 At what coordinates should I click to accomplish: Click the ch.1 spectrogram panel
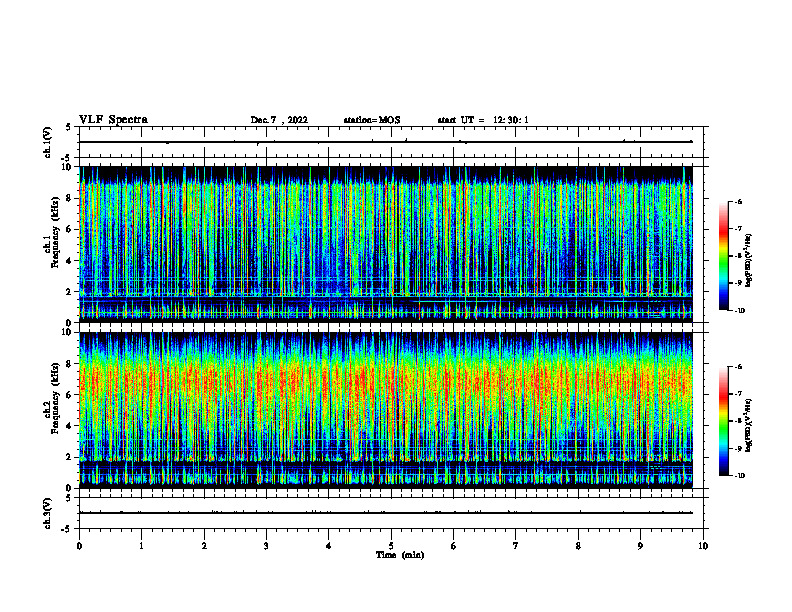coord(385,244)
